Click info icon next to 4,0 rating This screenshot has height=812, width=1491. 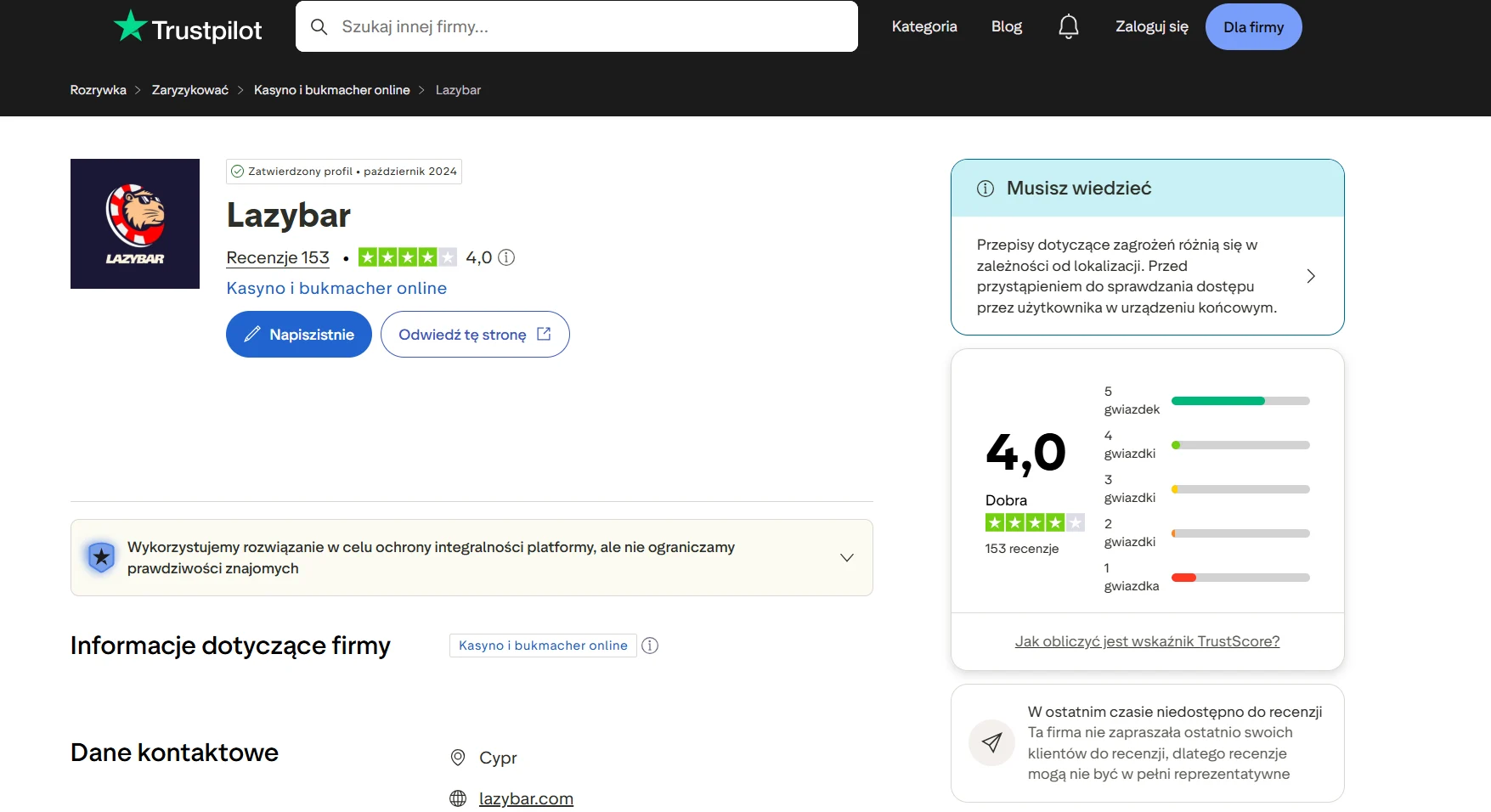pyautogui.click(x=506, y=257)
